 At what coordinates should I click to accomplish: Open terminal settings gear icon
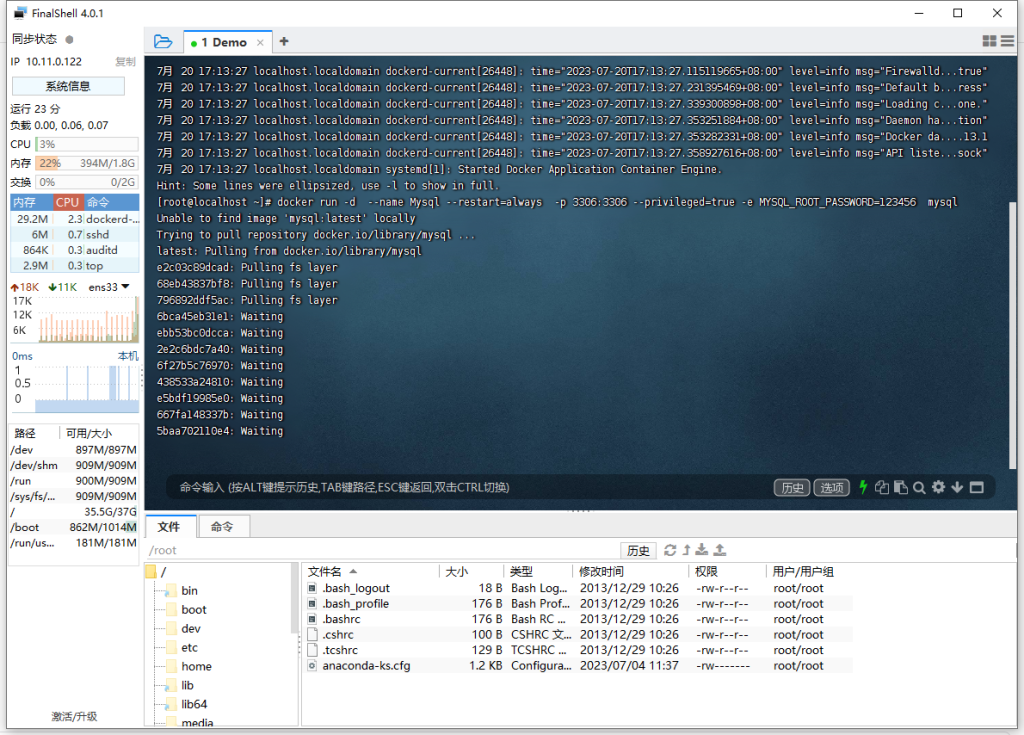tap(938, 487)
